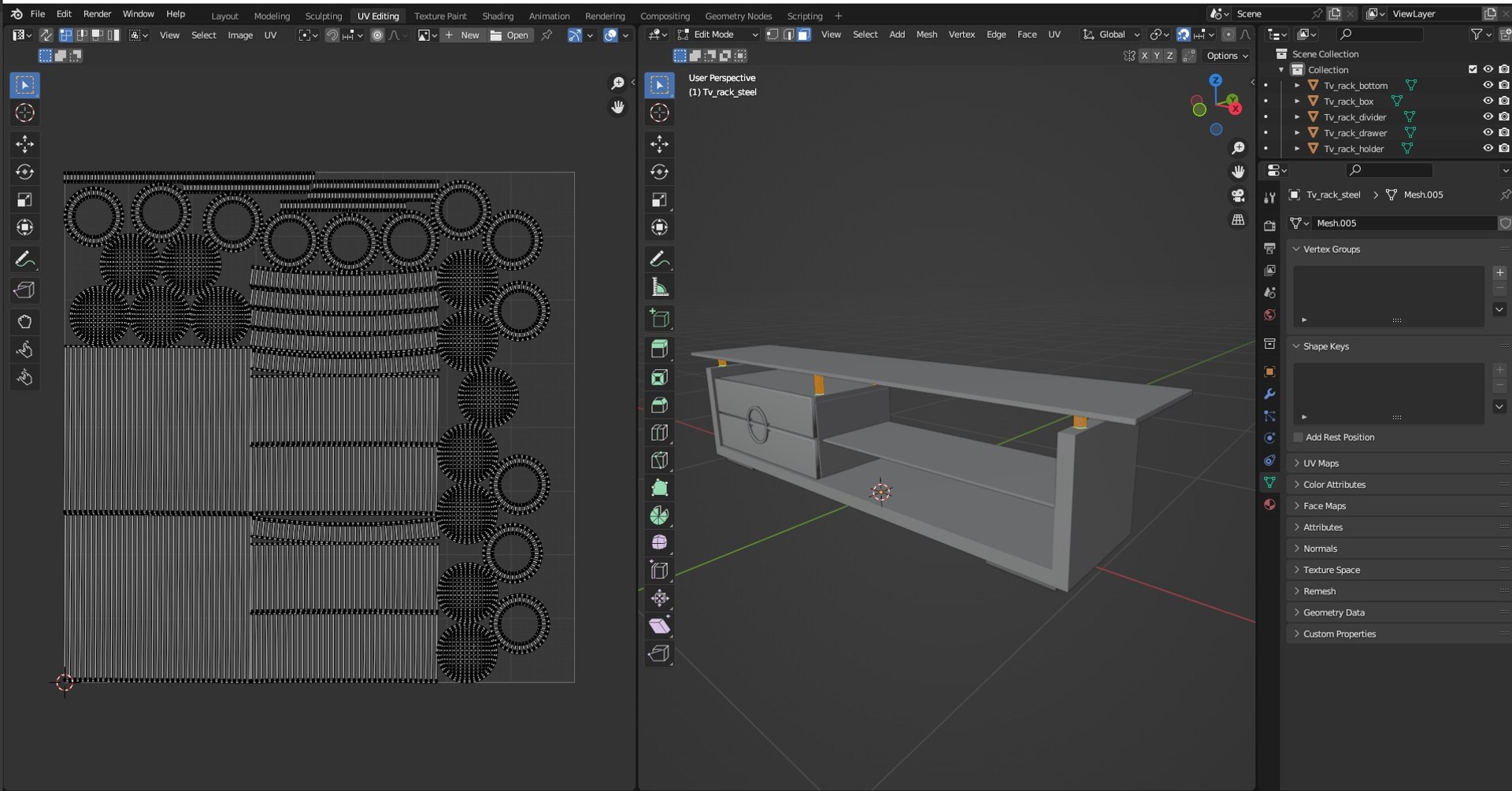Select the Knife tool
1512x791 pixels.
[659, 460]
